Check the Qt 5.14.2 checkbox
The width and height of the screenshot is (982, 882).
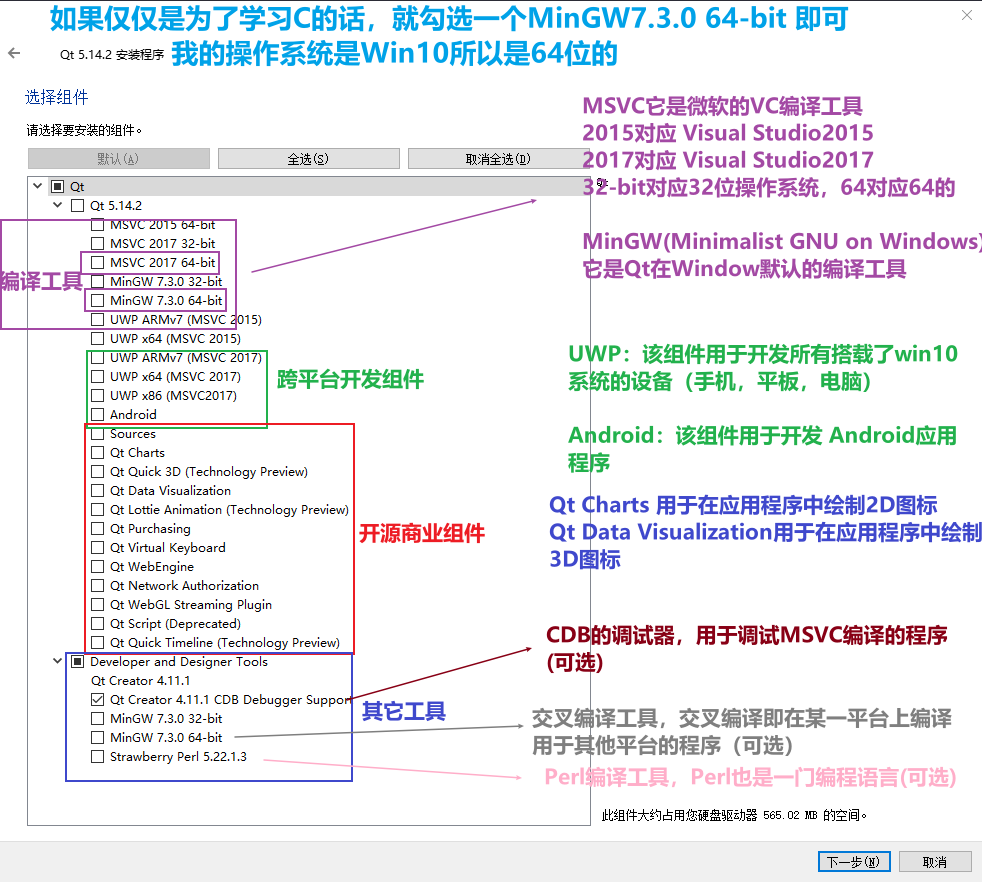tap(78, 205)
